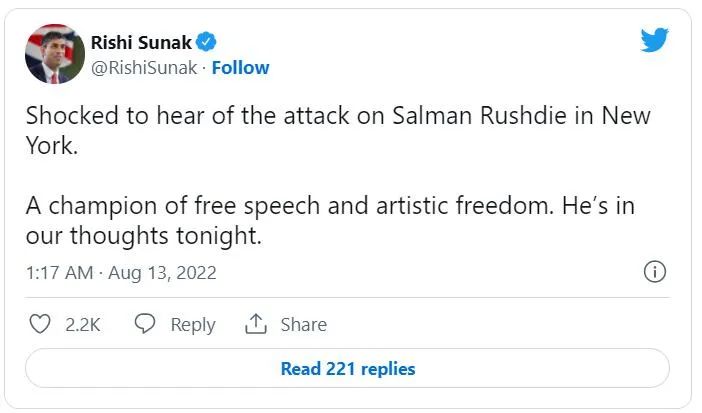The width and height of the screenshot is (702, 413).
Task: Click the Rishi Sunak display name
Action: click(x=141, y=42)
